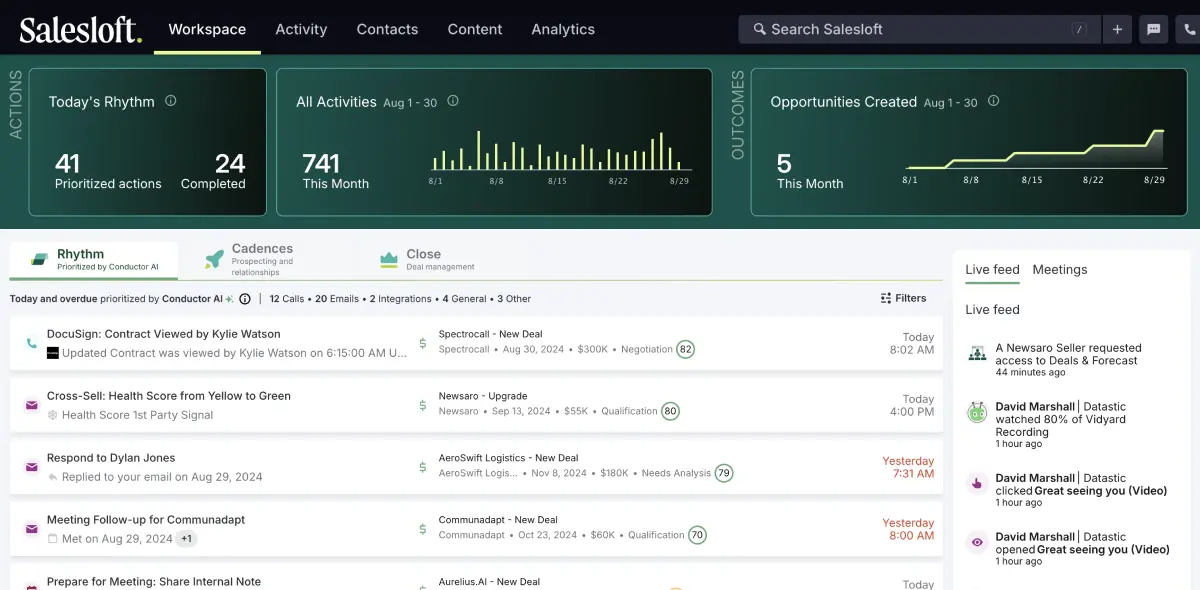Click the Search Salesloft field
1200x590 pixels.
919,29
